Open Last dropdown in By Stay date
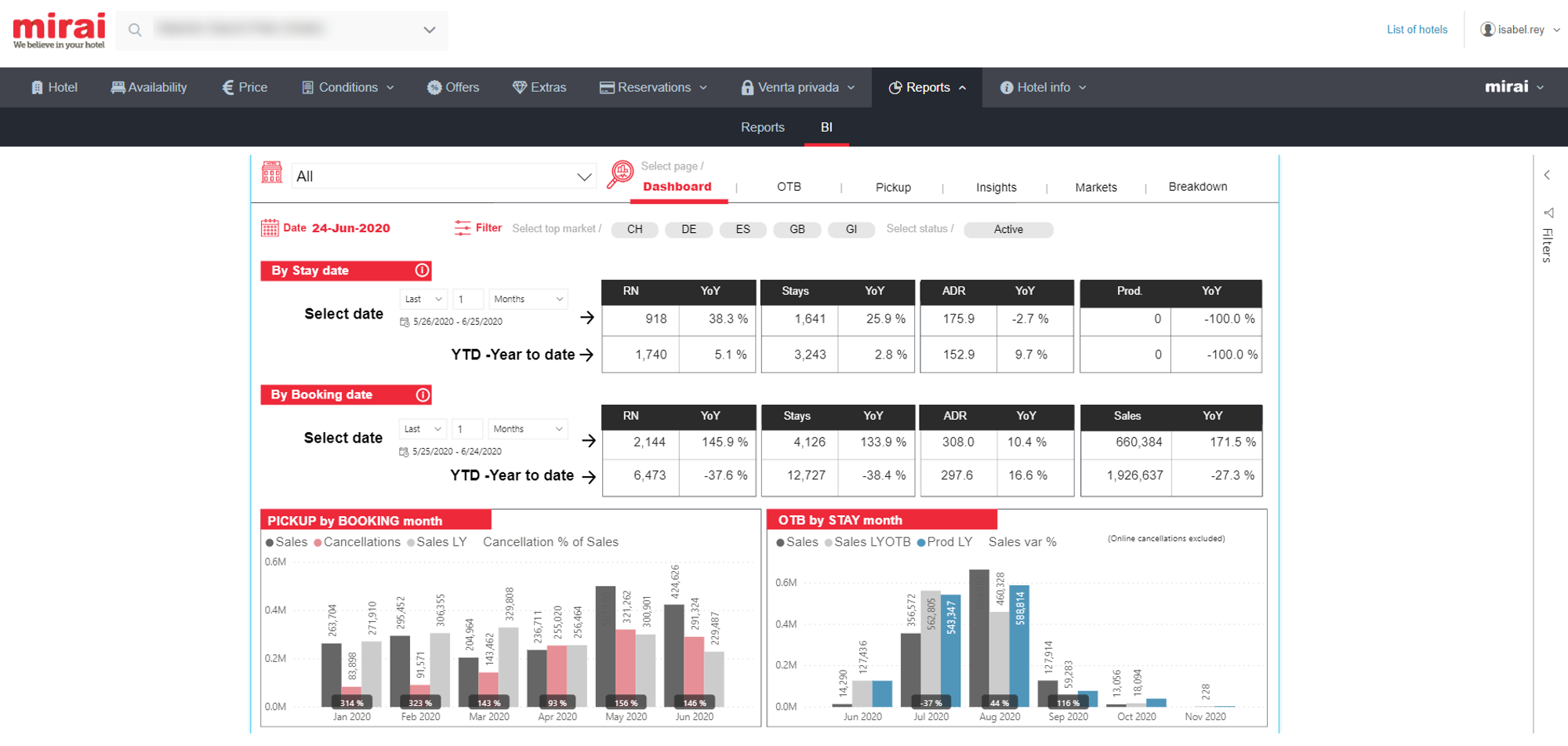1568x746 pixels. (x=423, y=299)
